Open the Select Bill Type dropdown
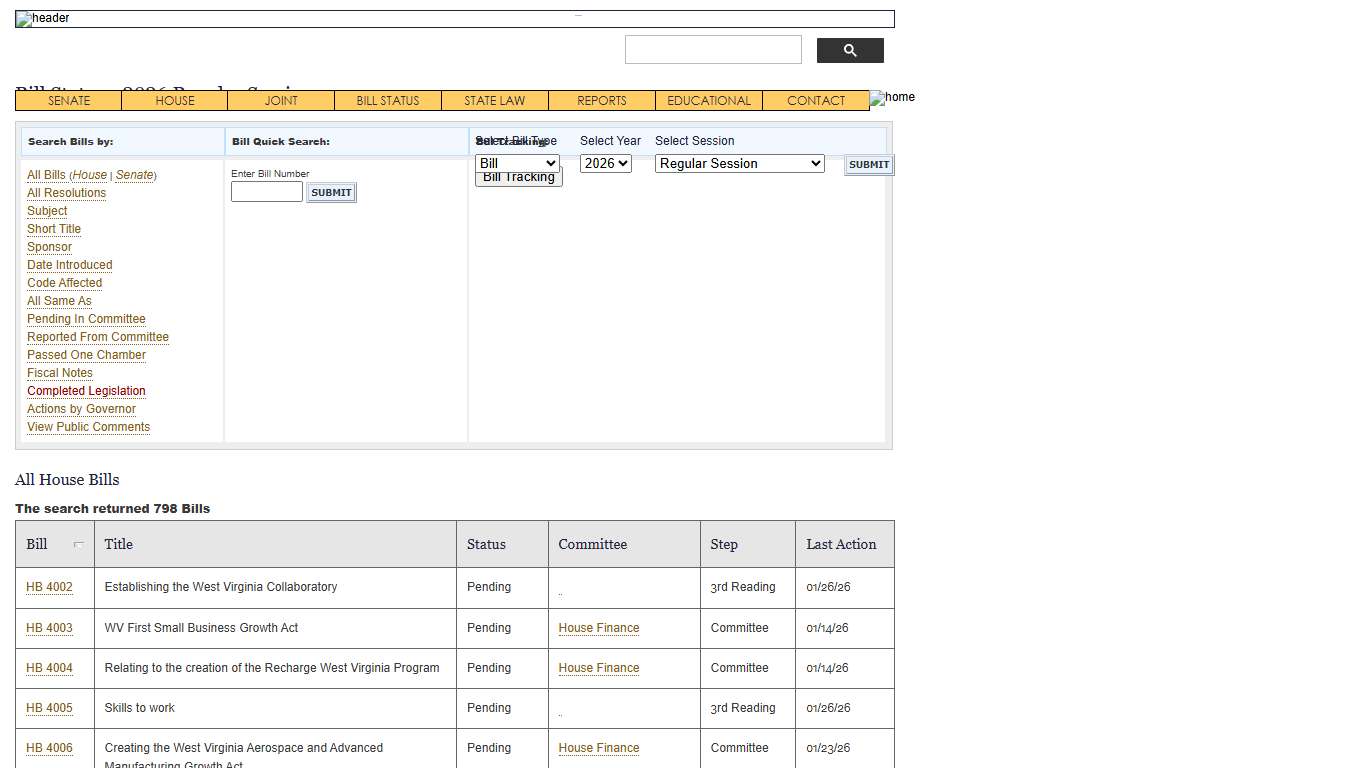The image size is (1366, 768). pos(517,163)
